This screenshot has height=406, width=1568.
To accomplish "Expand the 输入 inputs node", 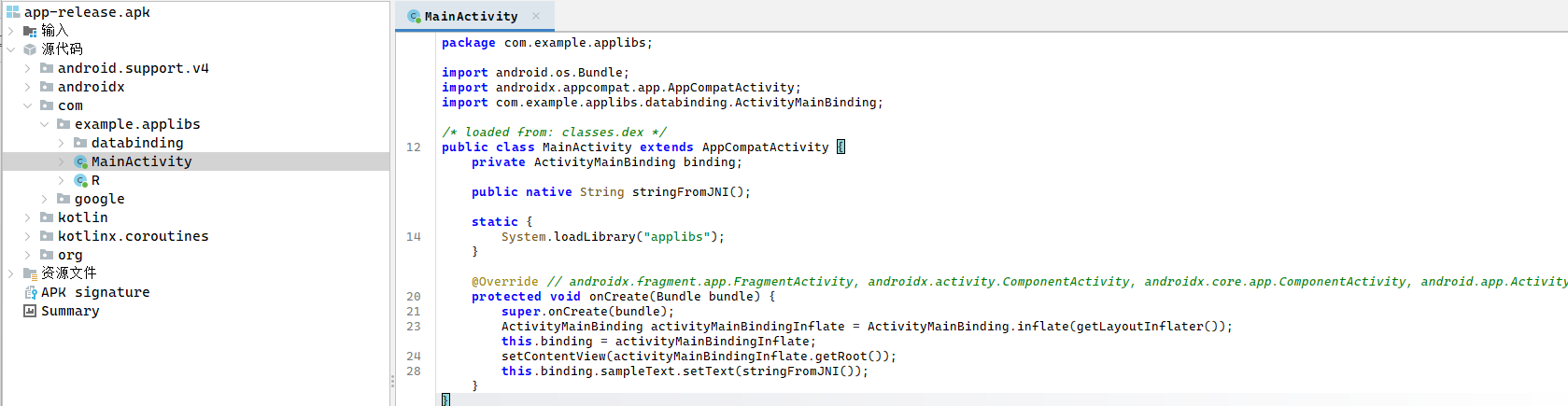I will [x=10, y=31].
